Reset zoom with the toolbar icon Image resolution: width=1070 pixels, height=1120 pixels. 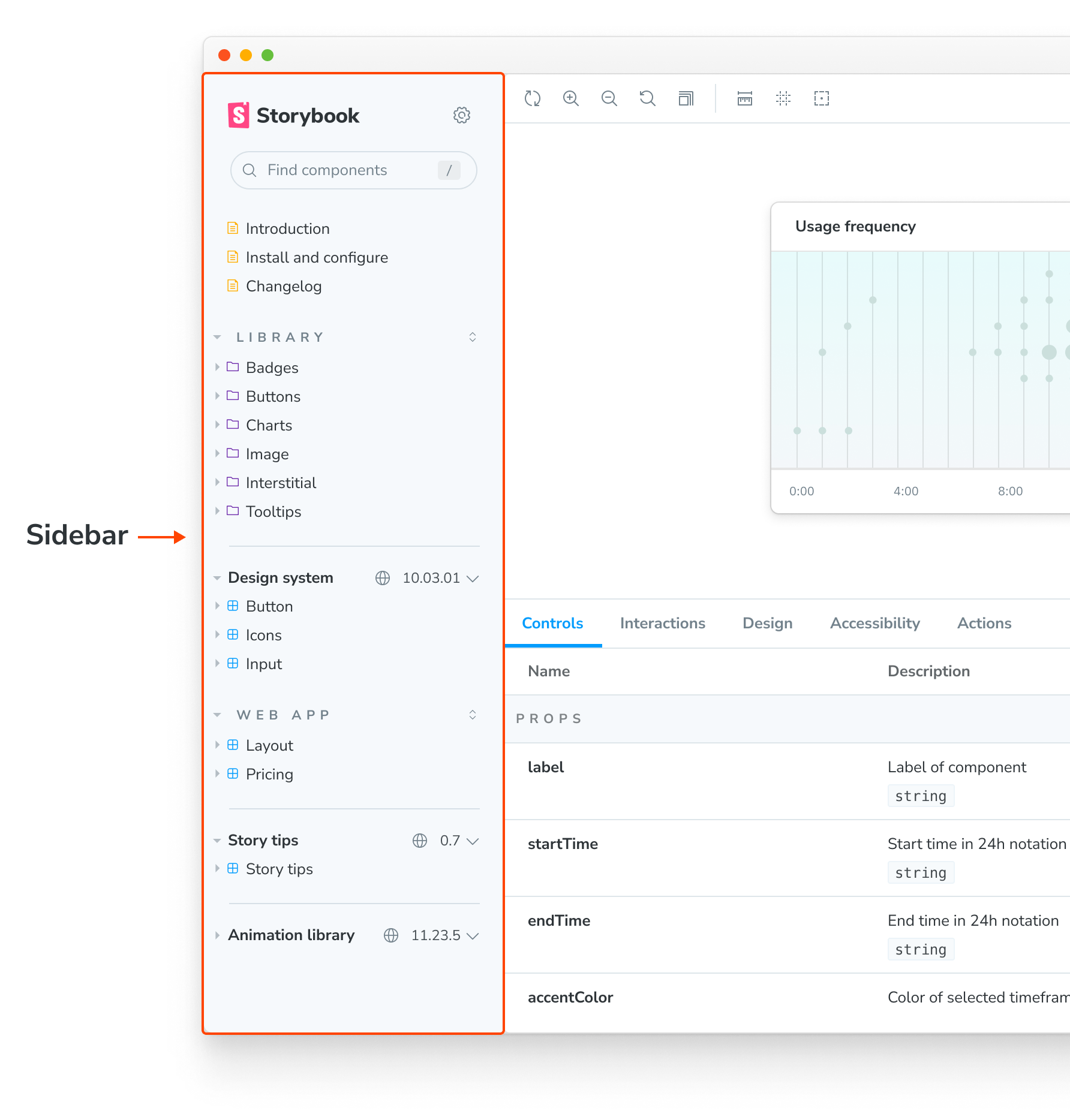coord(648,98)
